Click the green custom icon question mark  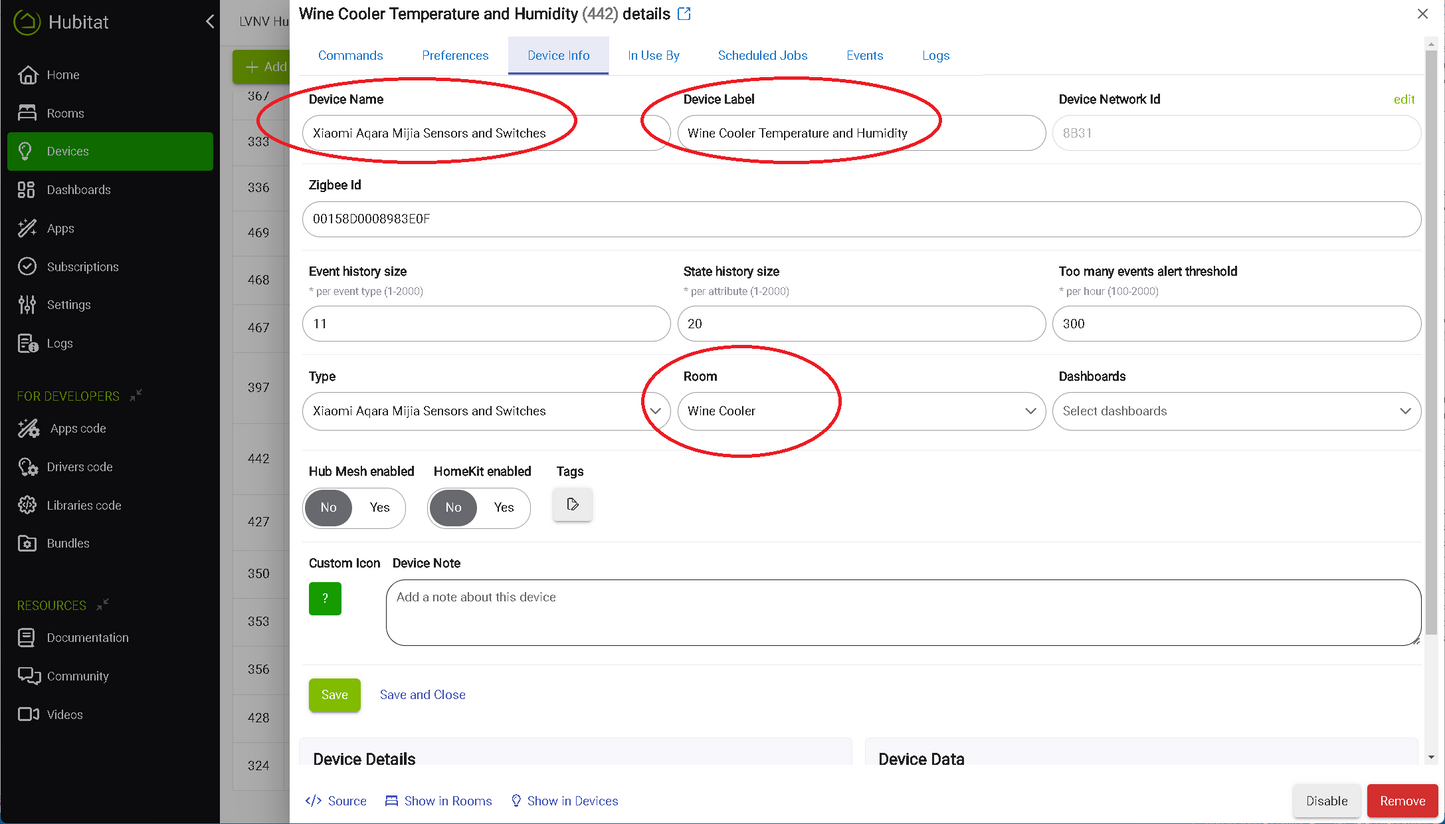(325, 599)
